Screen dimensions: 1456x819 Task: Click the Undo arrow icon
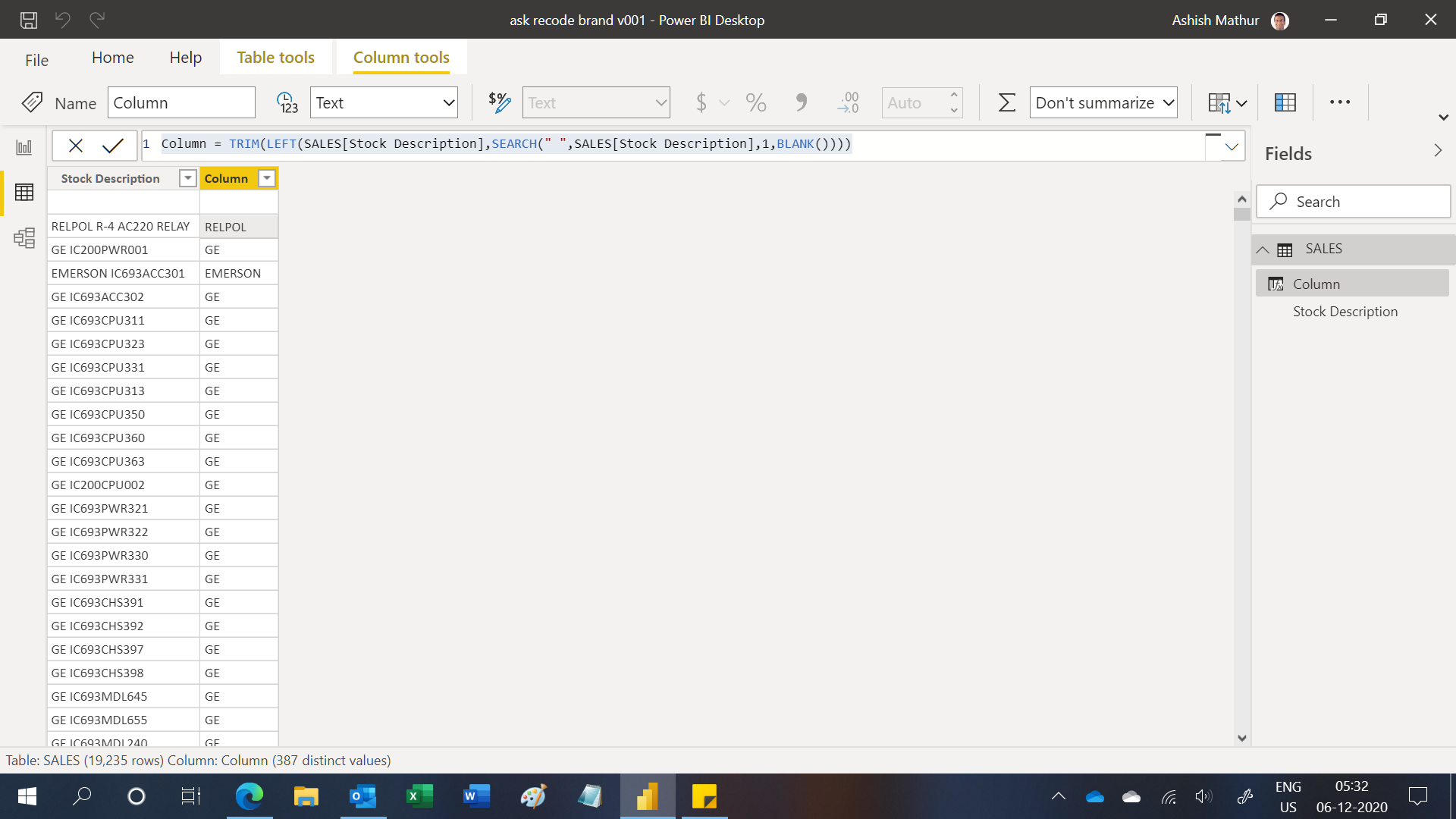click(x=63, y=20)
